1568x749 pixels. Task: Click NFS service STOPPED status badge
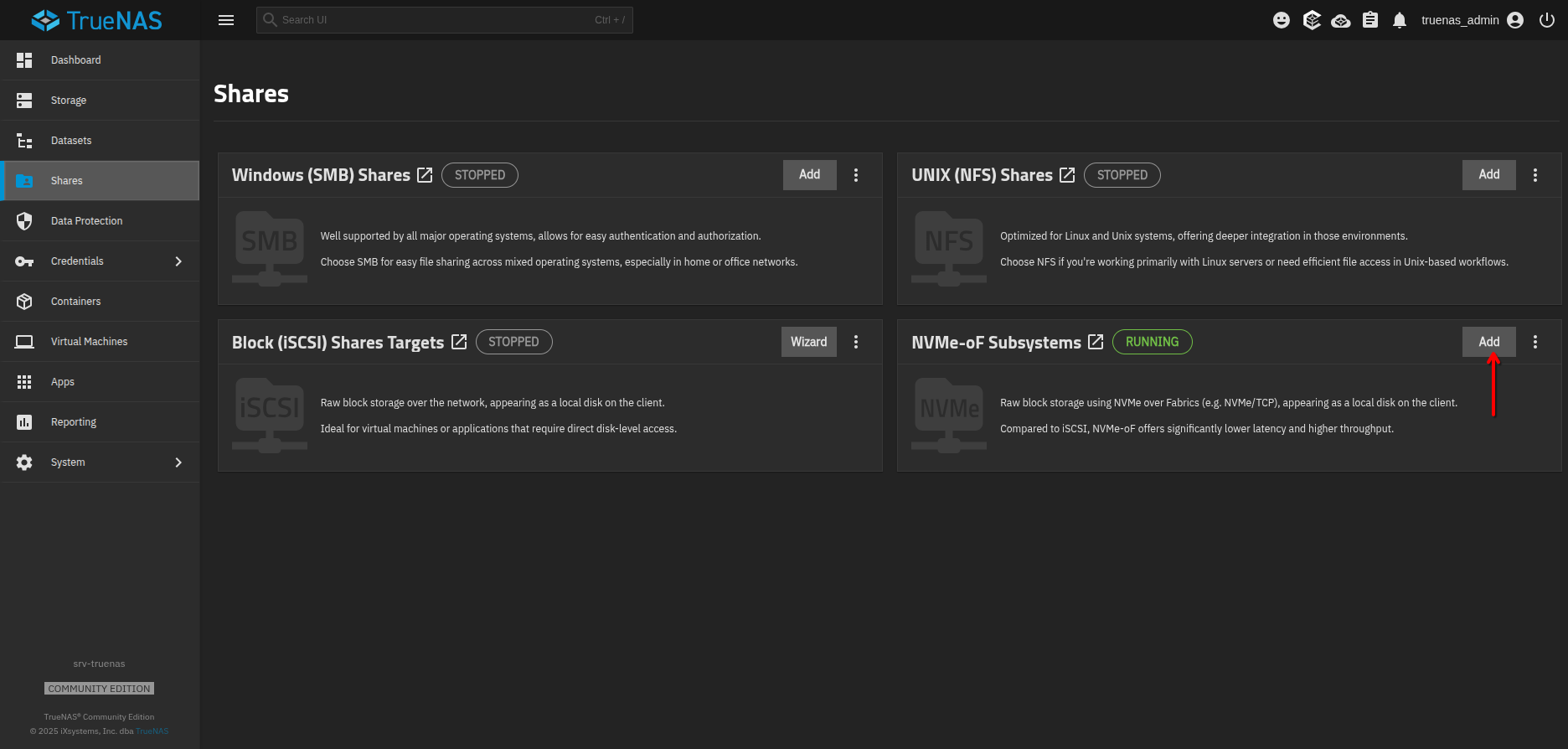1122,175
